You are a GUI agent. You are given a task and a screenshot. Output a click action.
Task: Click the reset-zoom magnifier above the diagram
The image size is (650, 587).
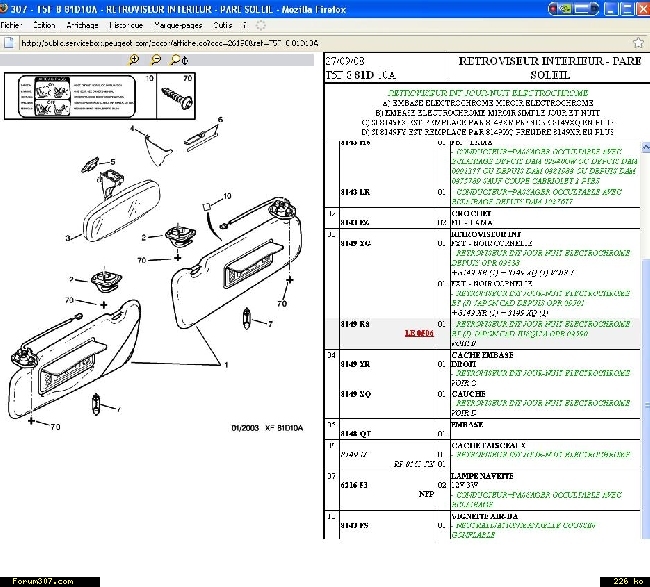click(179, 60)
